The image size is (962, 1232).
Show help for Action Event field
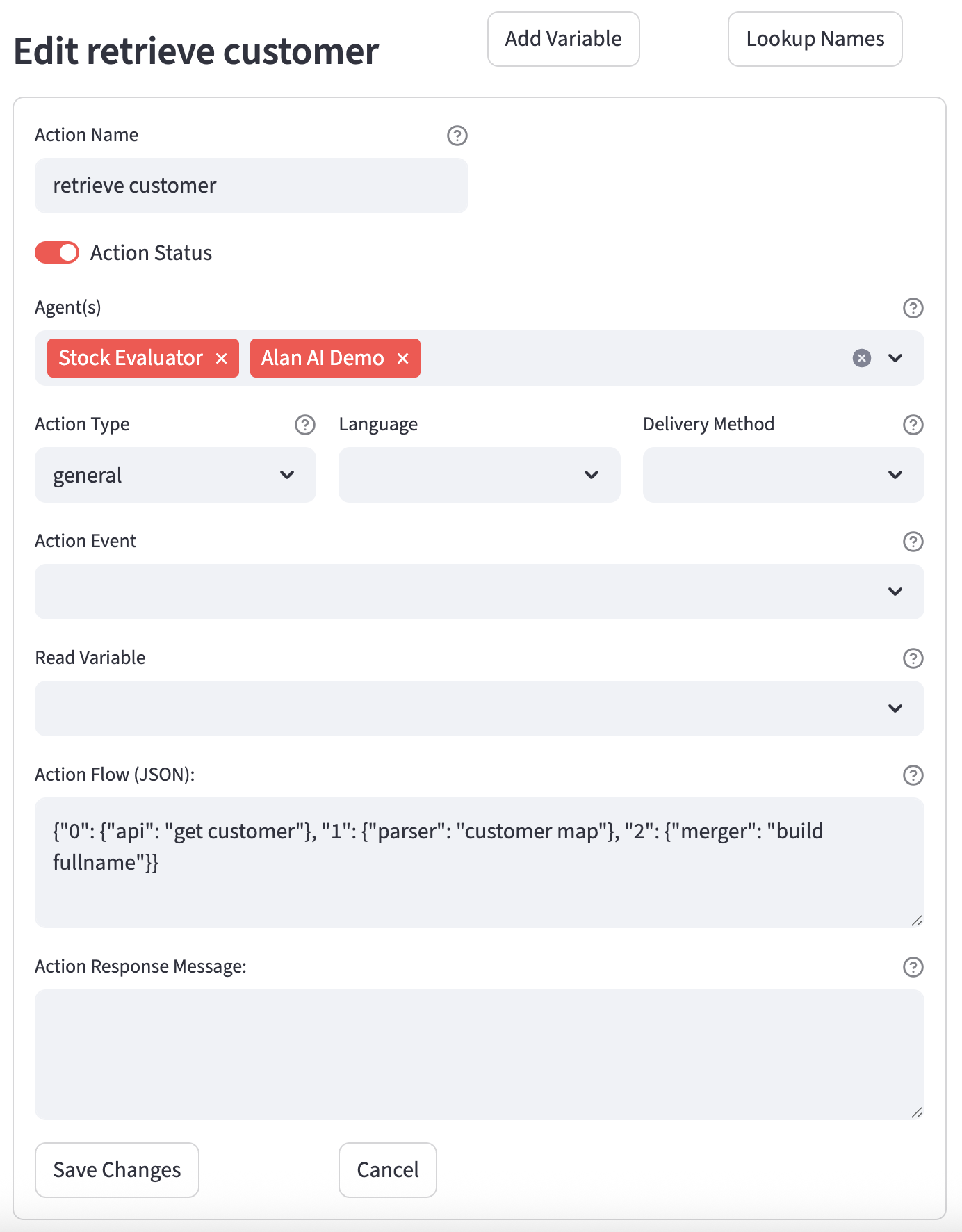(913, 542)
